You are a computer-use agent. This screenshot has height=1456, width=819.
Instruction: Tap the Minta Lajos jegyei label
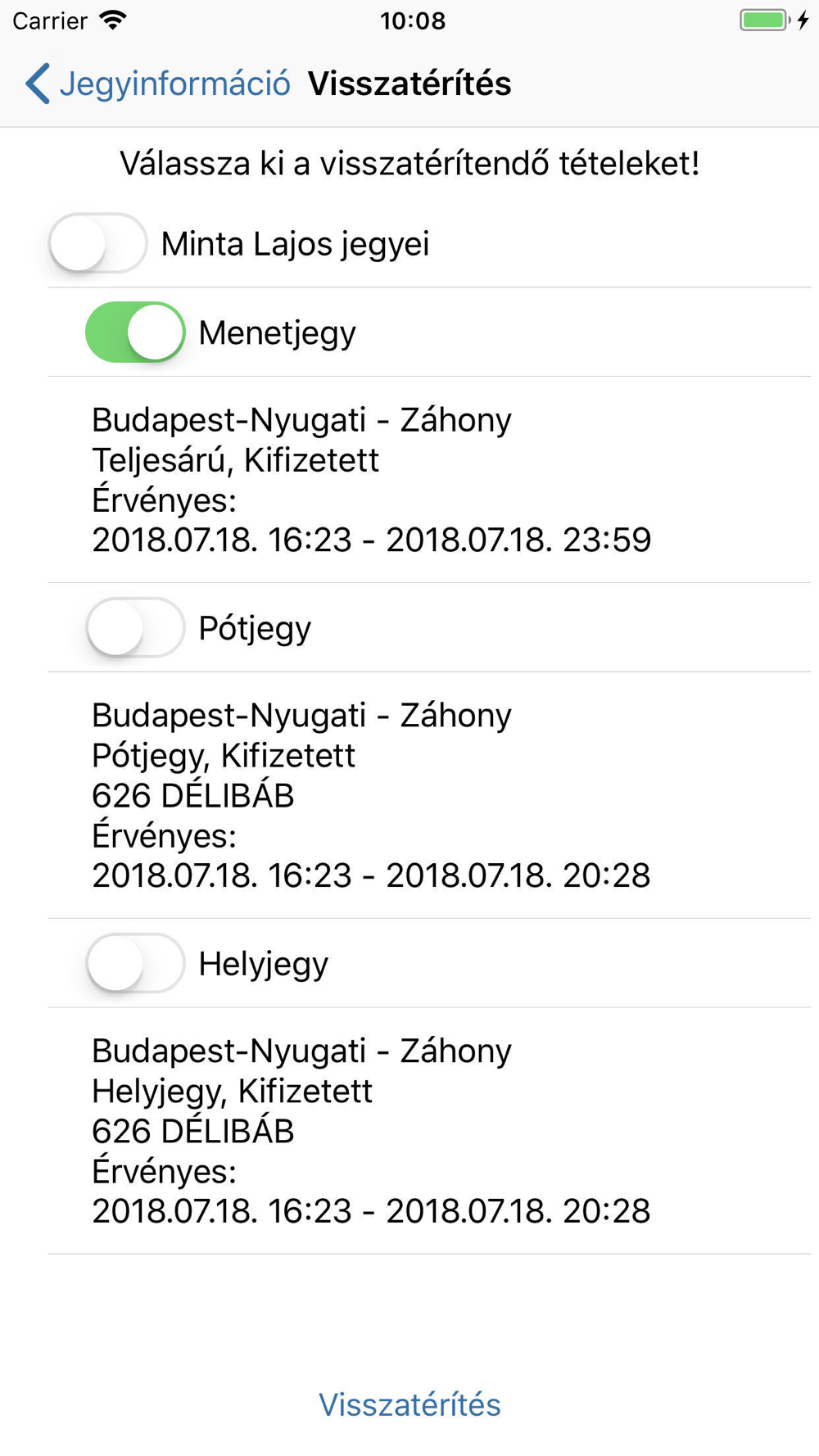click(295, 244)
